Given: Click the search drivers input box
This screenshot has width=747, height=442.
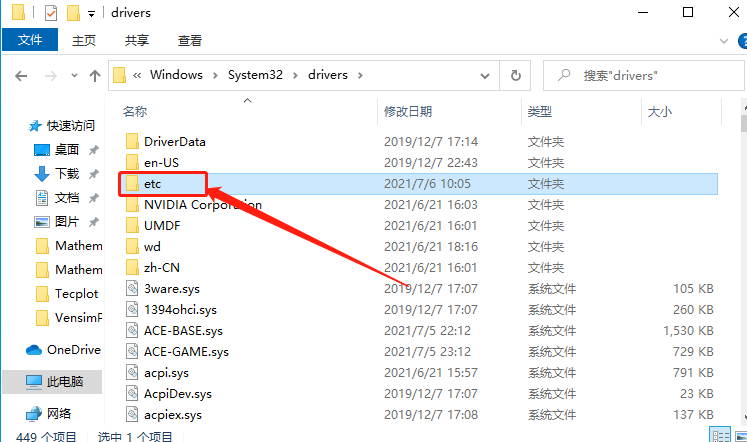Looking at the screenshot, I should tap(643, 75).
